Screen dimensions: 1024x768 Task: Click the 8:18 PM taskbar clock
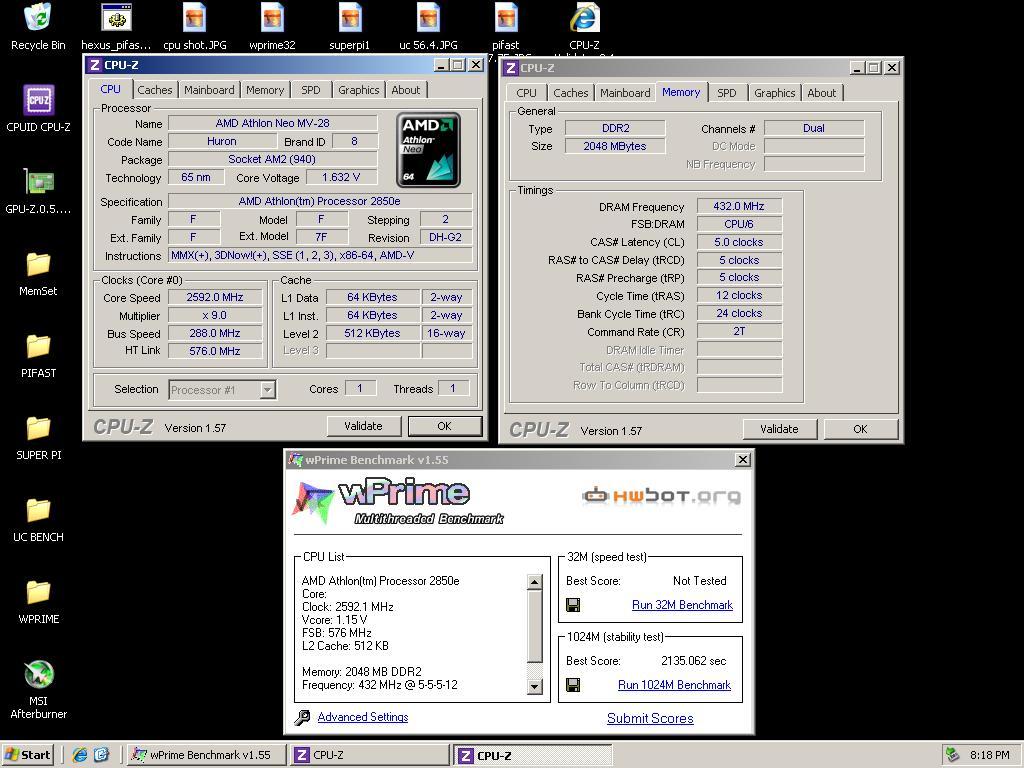point(989,755)
